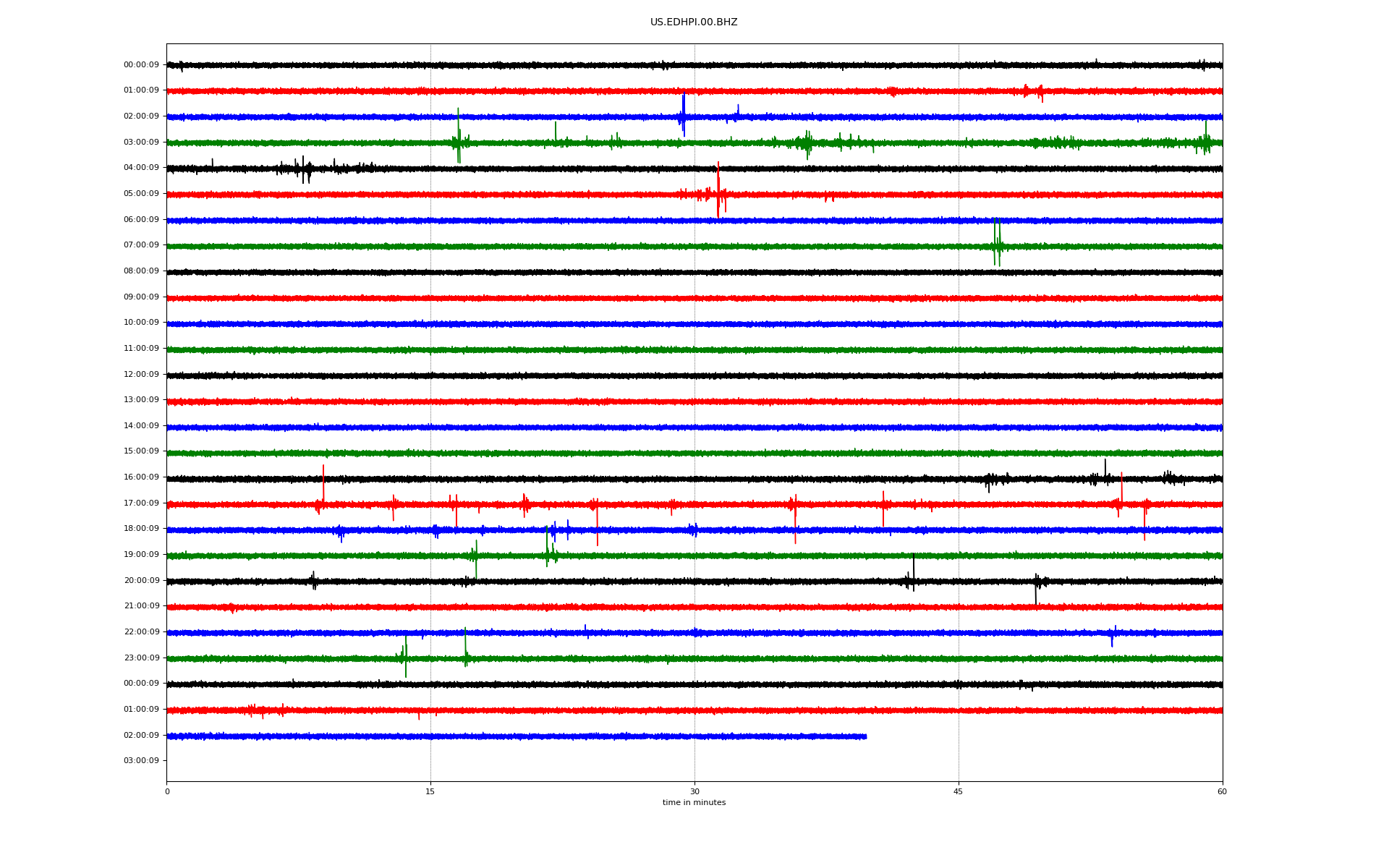
Task: Click the 'time in minutes' axis label
Action: pos(694,803)
